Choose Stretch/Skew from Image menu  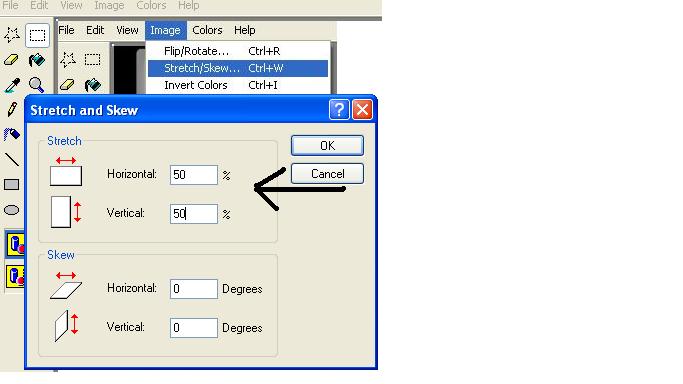pyautogui.click(x=238, y=68)
